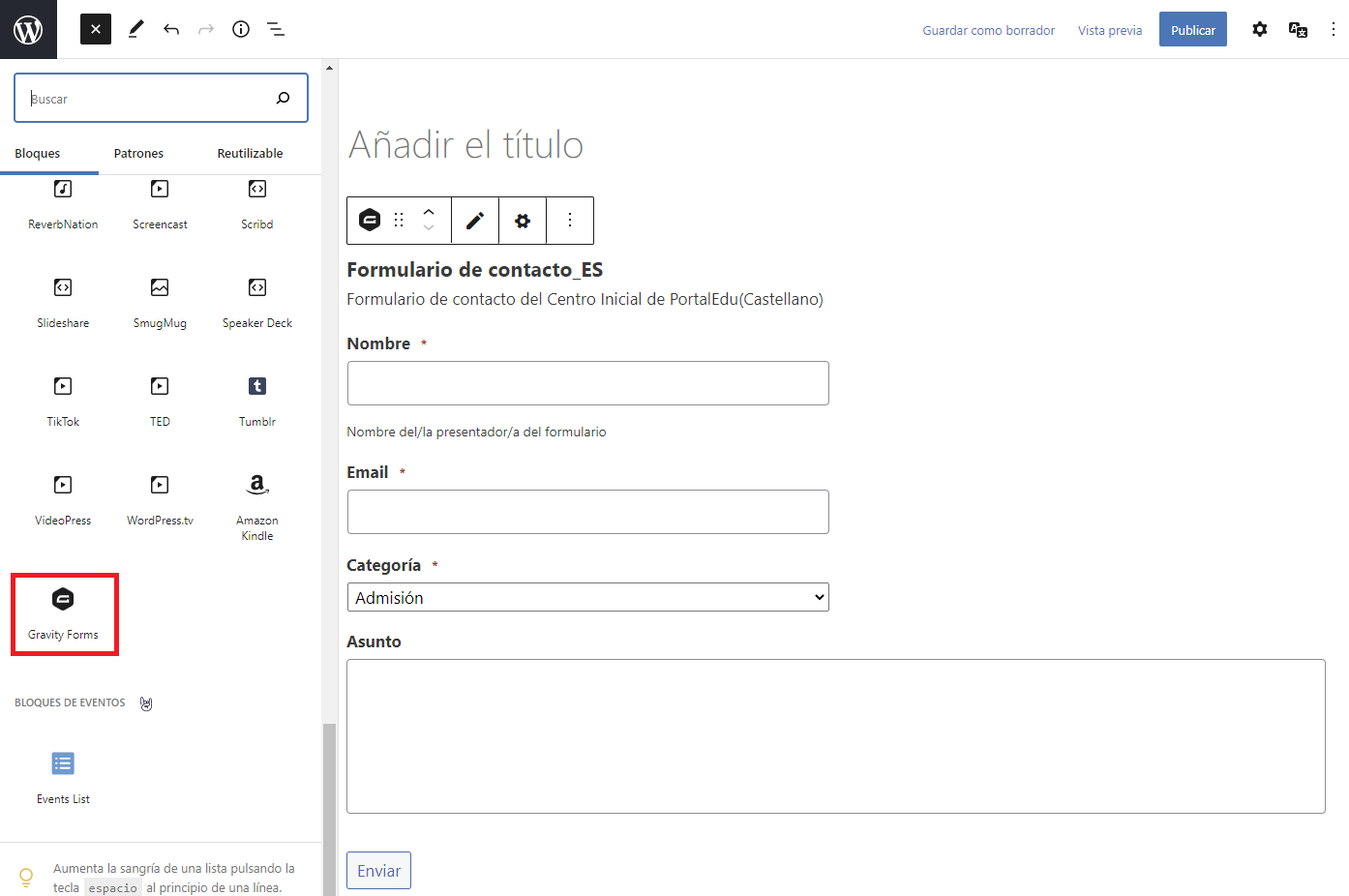This screenshot has width=1349, height=896.
Task: Click the Nombre text field
Action: (588, 383)
